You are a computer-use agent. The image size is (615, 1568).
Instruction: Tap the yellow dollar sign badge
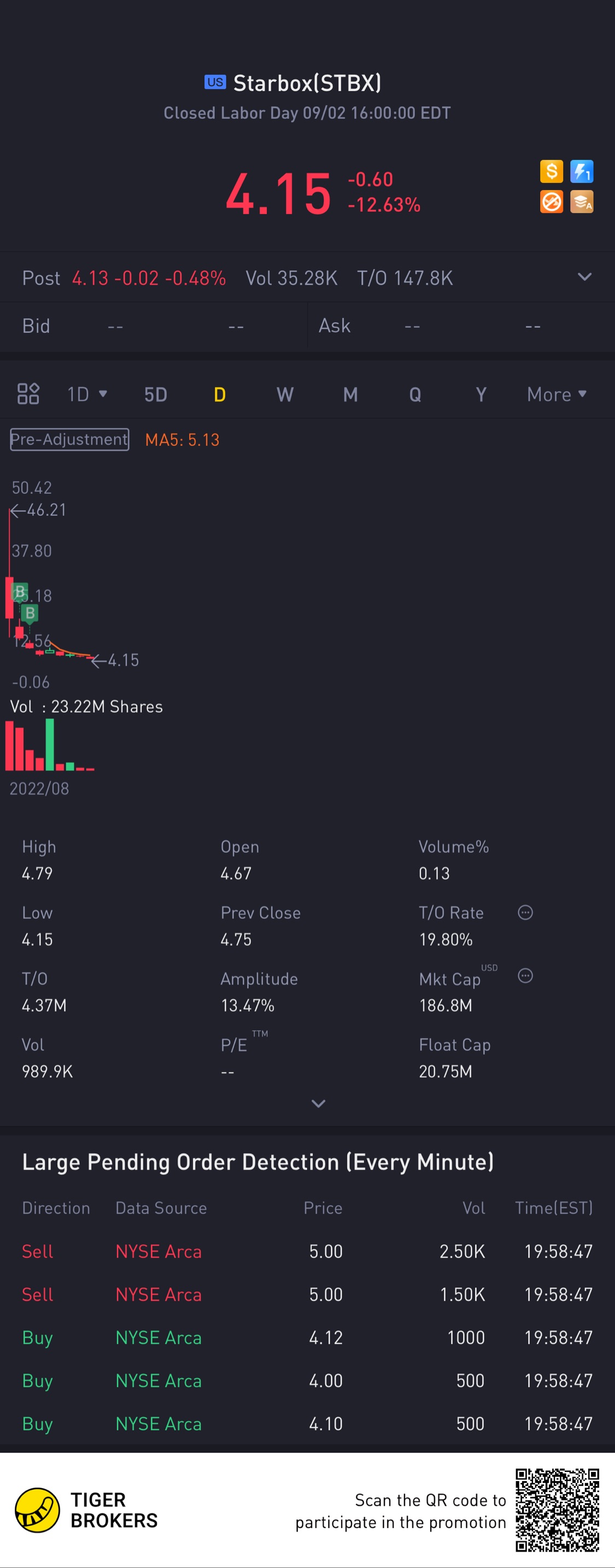[551, 172]
